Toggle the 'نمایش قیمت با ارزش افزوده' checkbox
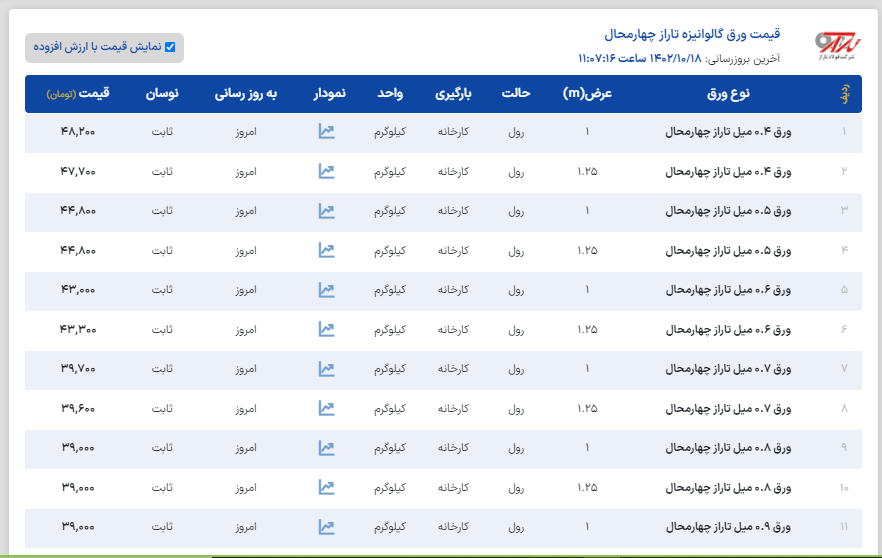Viewport: 882px width, 558px height. (x=170, y=47)
